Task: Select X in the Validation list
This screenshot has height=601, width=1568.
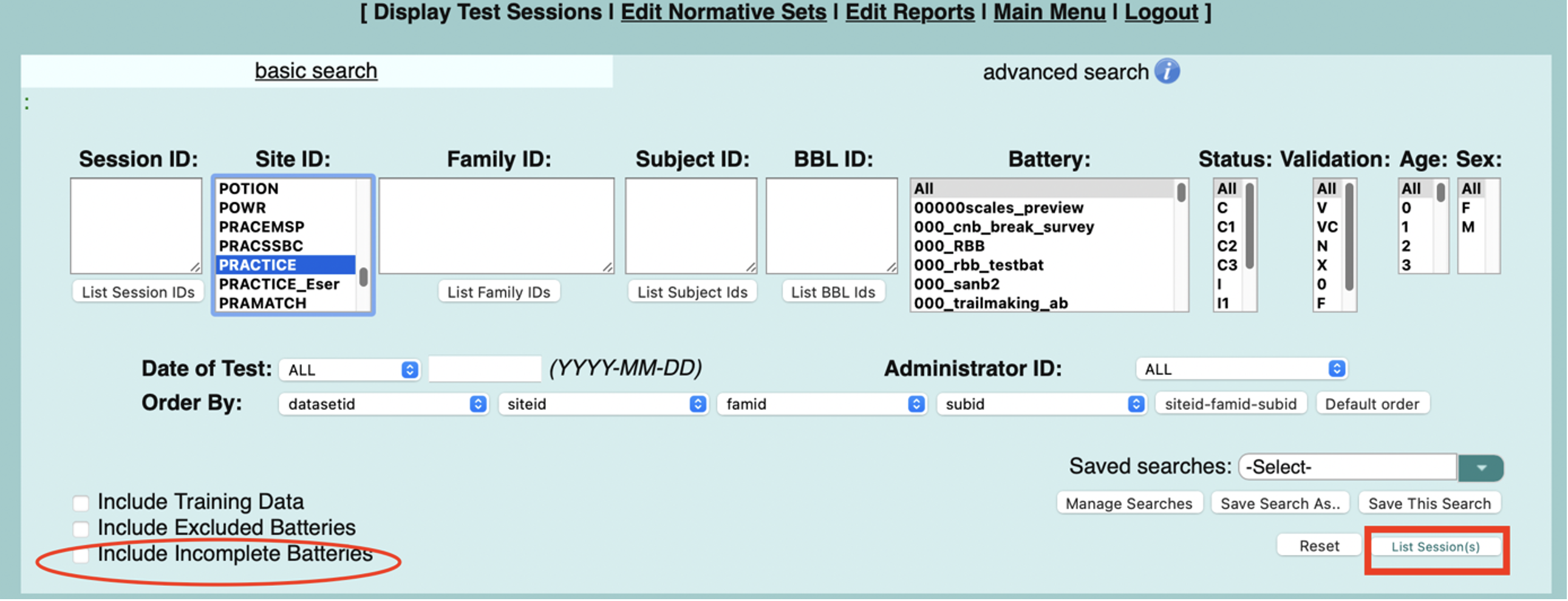Action: click(1328, 265)
